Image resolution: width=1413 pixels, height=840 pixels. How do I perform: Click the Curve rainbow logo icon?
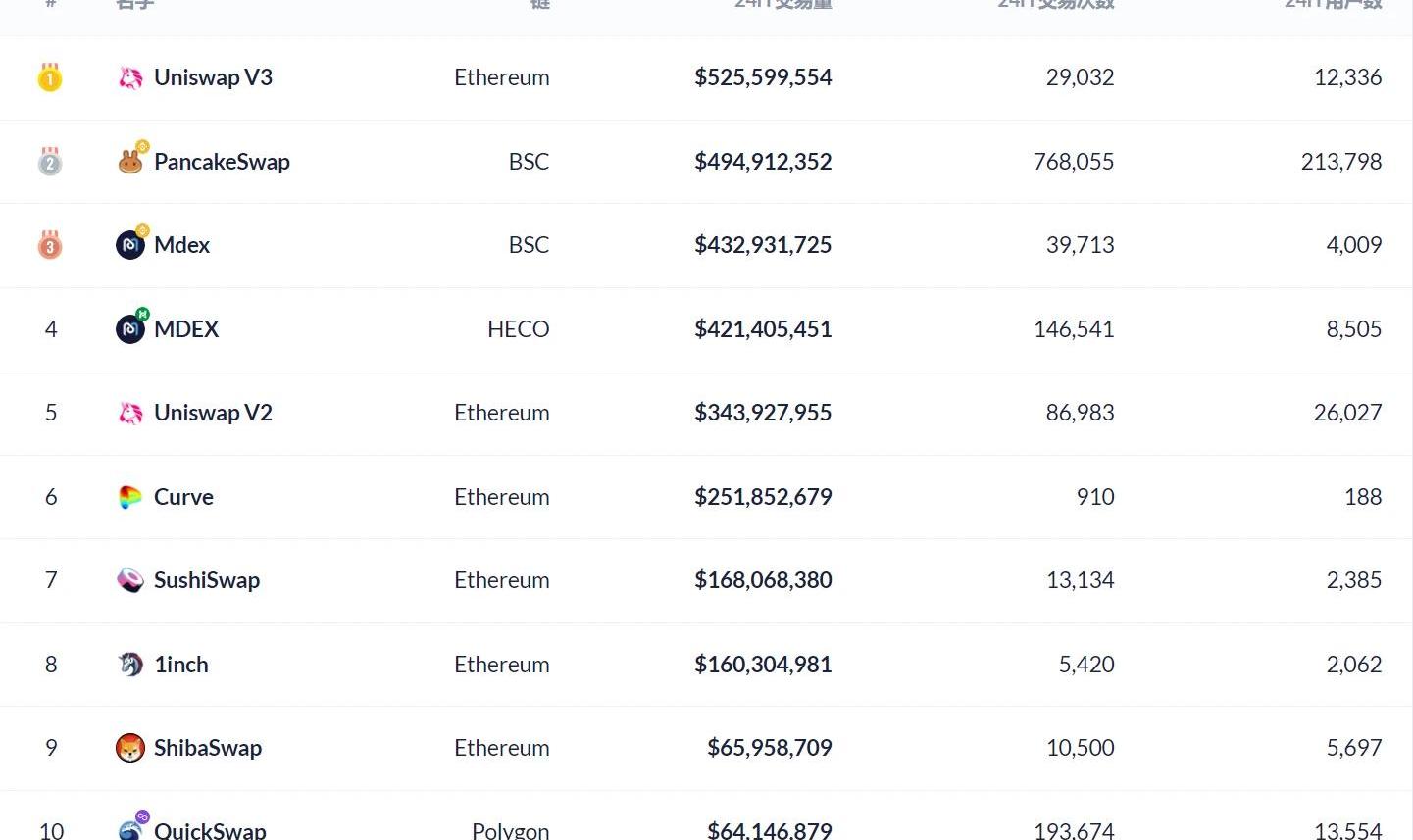(x=130, y=497)
